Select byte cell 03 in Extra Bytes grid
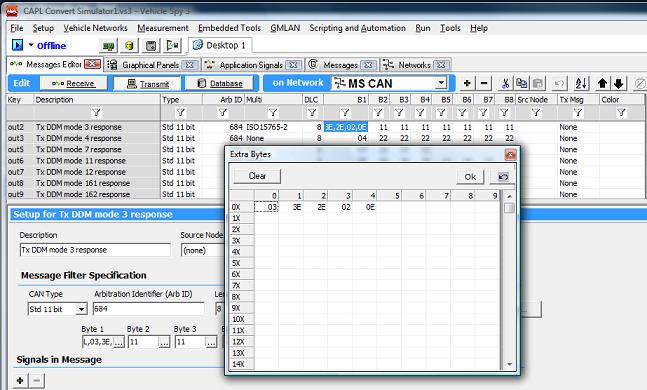 click(x=267, y=207)
